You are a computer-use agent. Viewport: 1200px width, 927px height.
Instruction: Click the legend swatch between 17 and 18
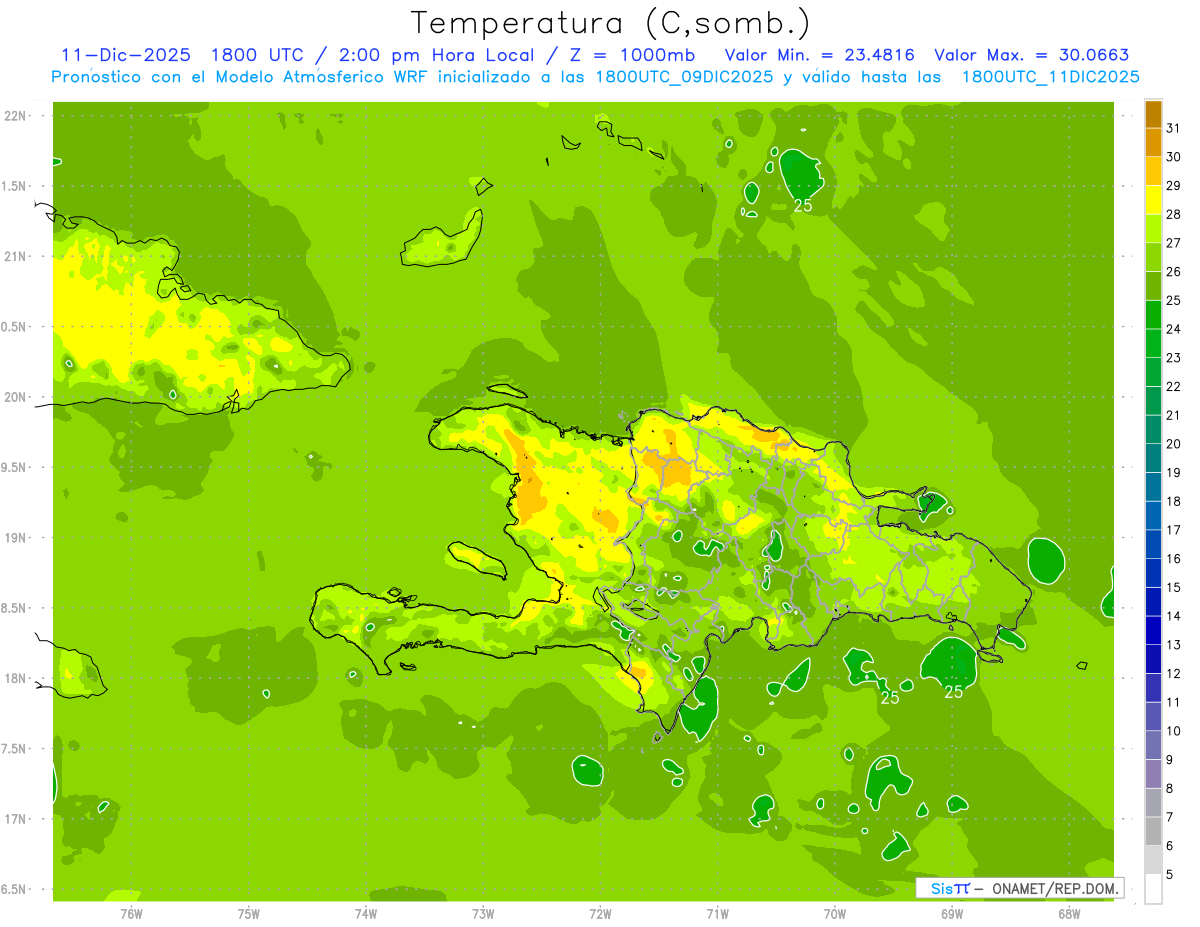(1153, 516)
